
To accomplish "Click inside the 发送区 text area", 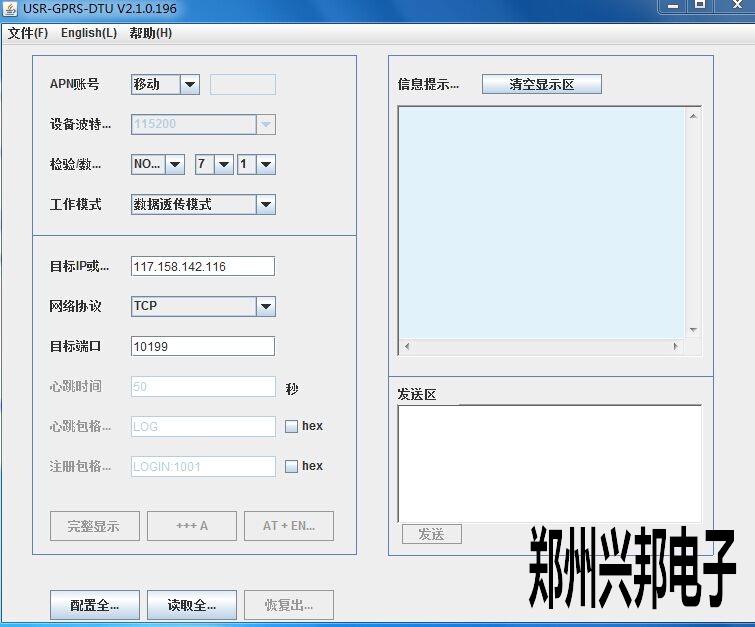I will click(x=548, y=462).
